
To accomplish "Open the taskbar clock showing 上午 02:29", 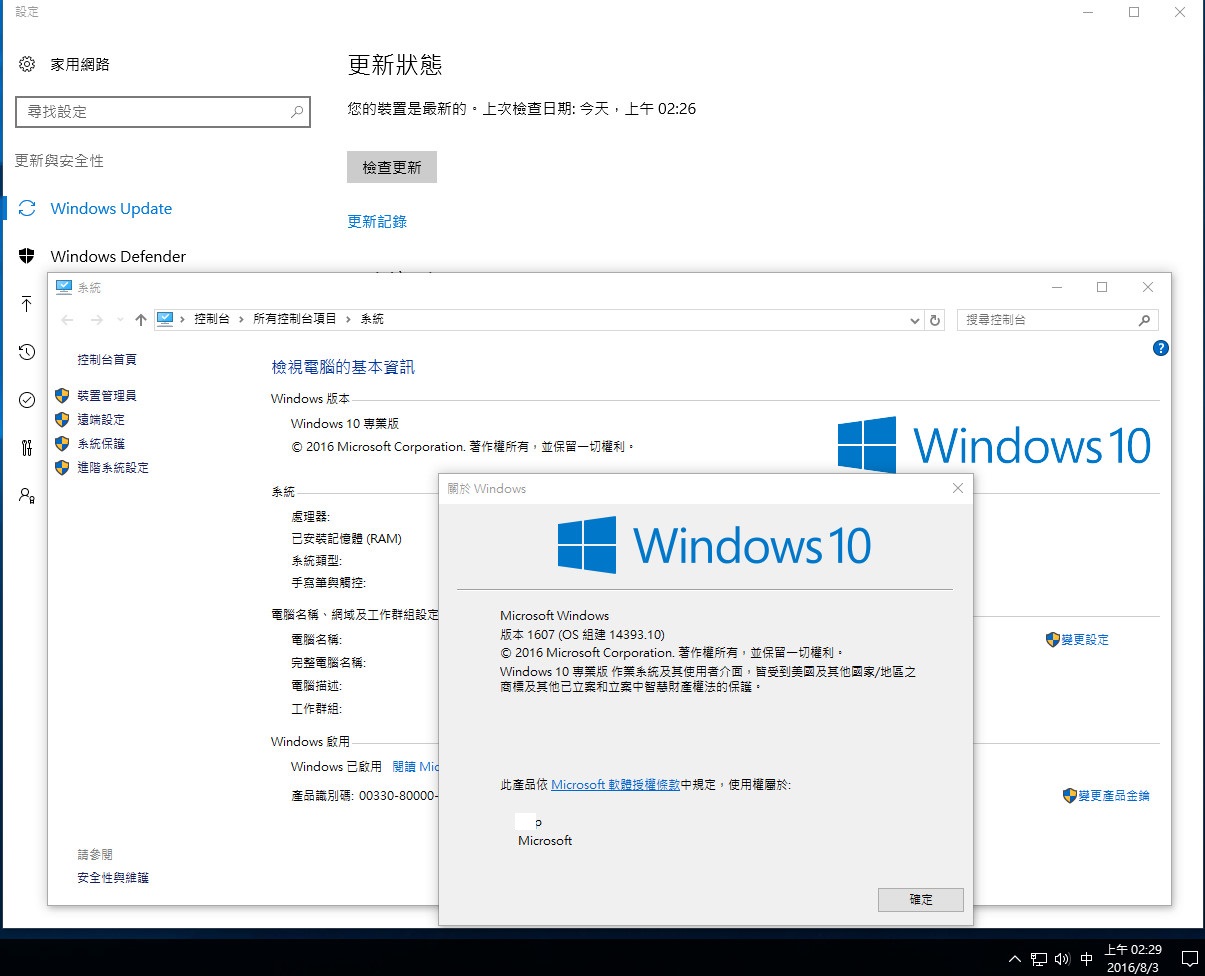I will click(1133, 958).
